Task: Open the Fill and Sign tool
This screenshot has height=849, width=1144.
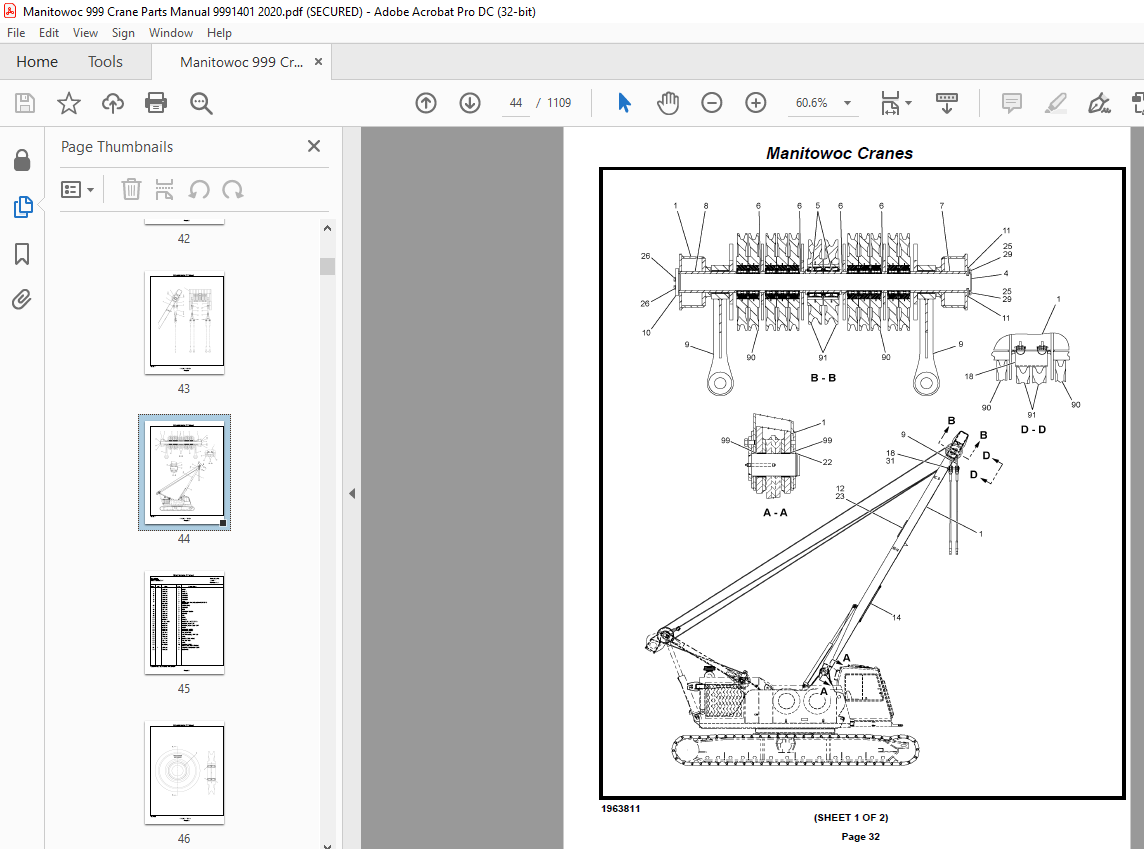Action: [1099, 103]
